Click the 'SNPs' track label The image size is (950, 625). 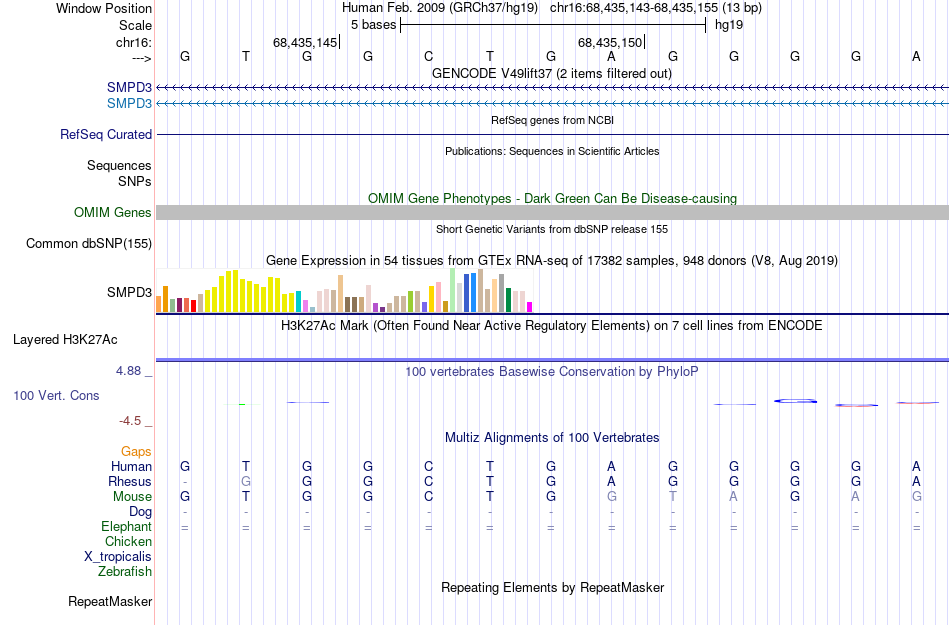click(x=135, y=181)
